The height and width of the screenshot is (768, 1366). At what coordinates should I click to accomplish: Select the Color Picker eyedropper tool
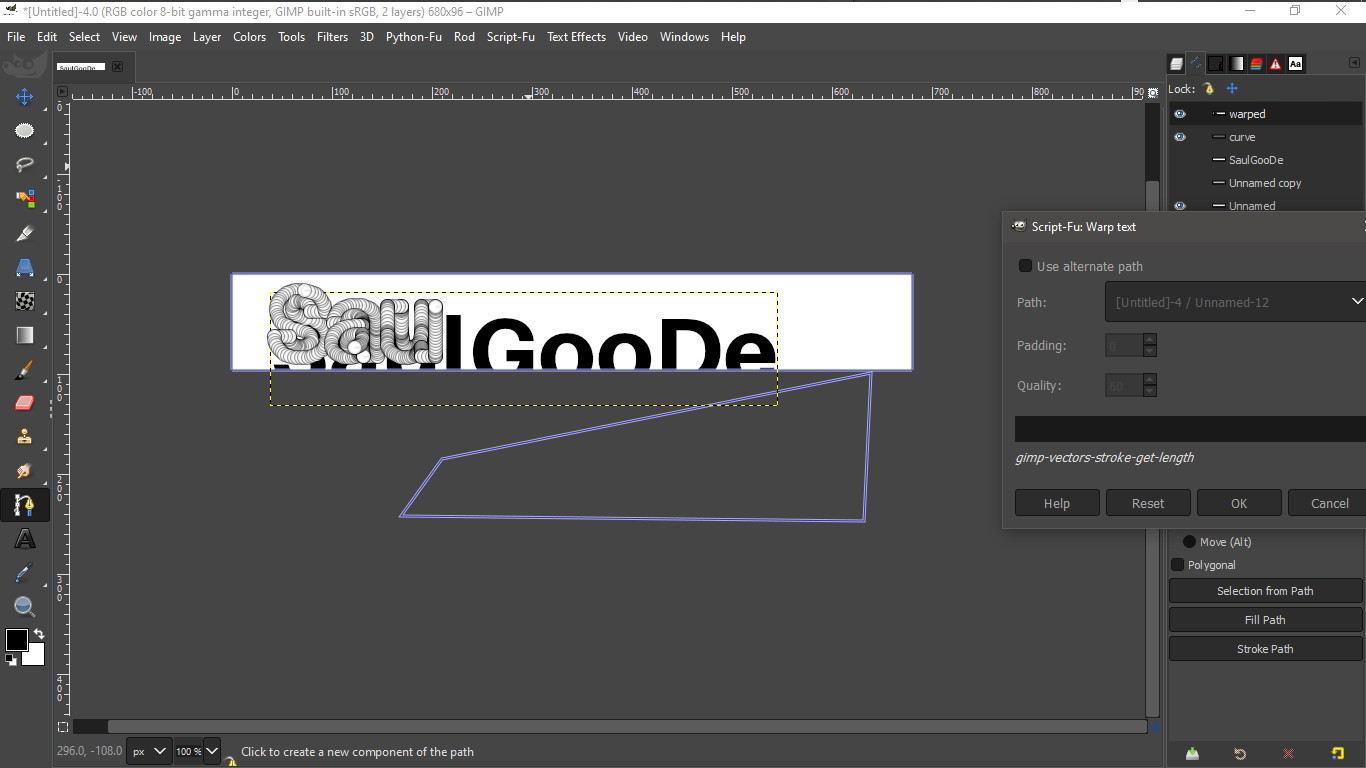(24, 573)
